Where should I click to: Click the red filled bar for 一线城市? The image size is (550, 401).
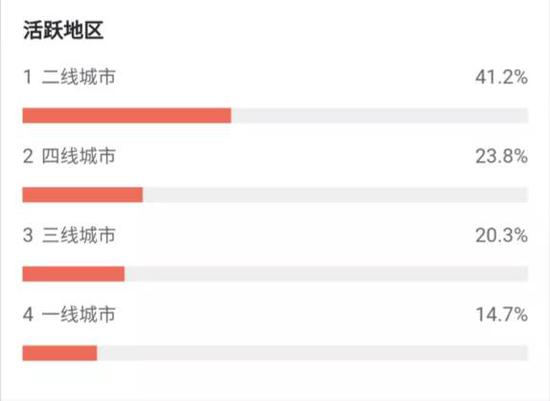pyautogui.click(x=60, y=353)
